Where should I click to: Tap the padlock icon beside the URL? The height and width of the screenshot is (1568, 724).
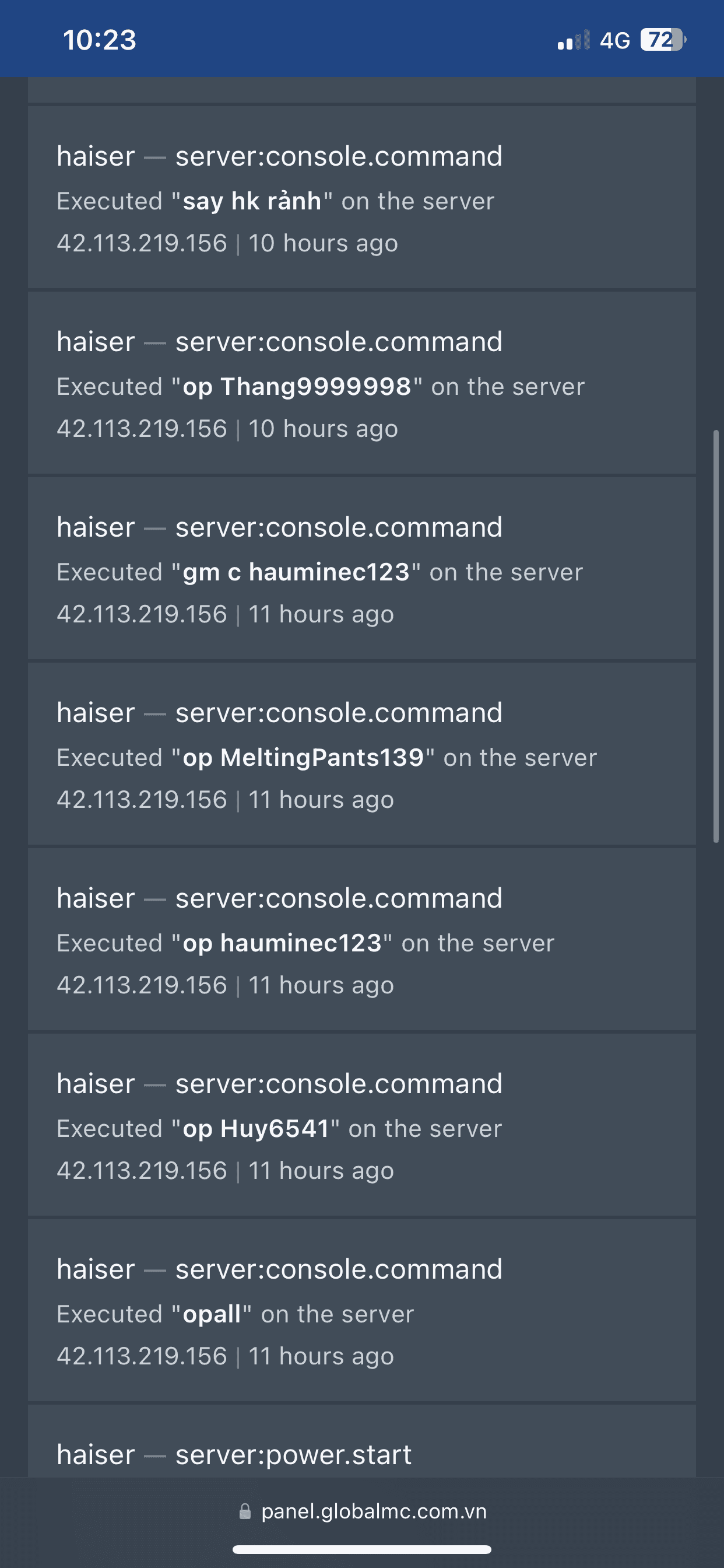(x=245, y=1512)
